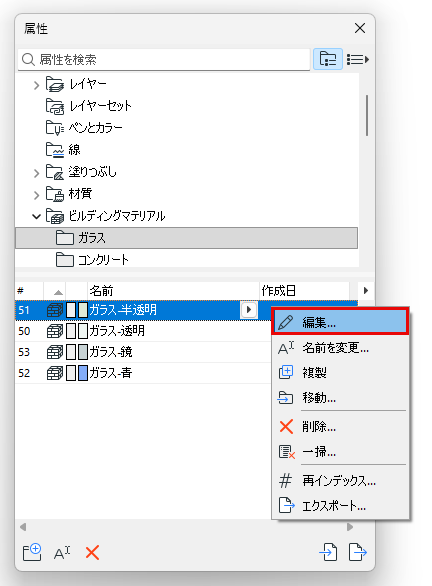Select the ガラス-鏡 row
This screenshot has height=586, width=432.
click(143, 352)
